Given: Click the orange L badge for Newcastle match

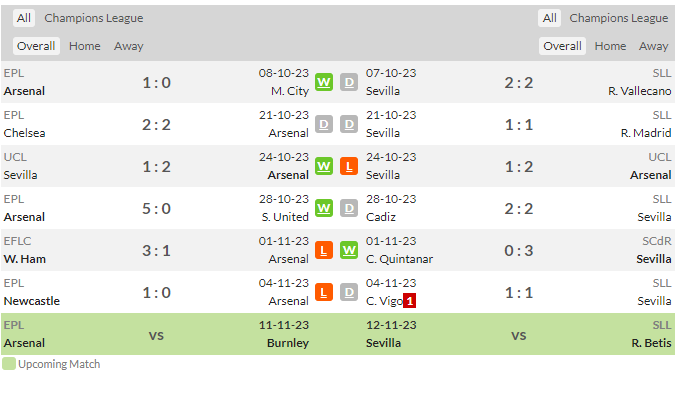Looking at the screenshot, I should click(x=324, y=292).
